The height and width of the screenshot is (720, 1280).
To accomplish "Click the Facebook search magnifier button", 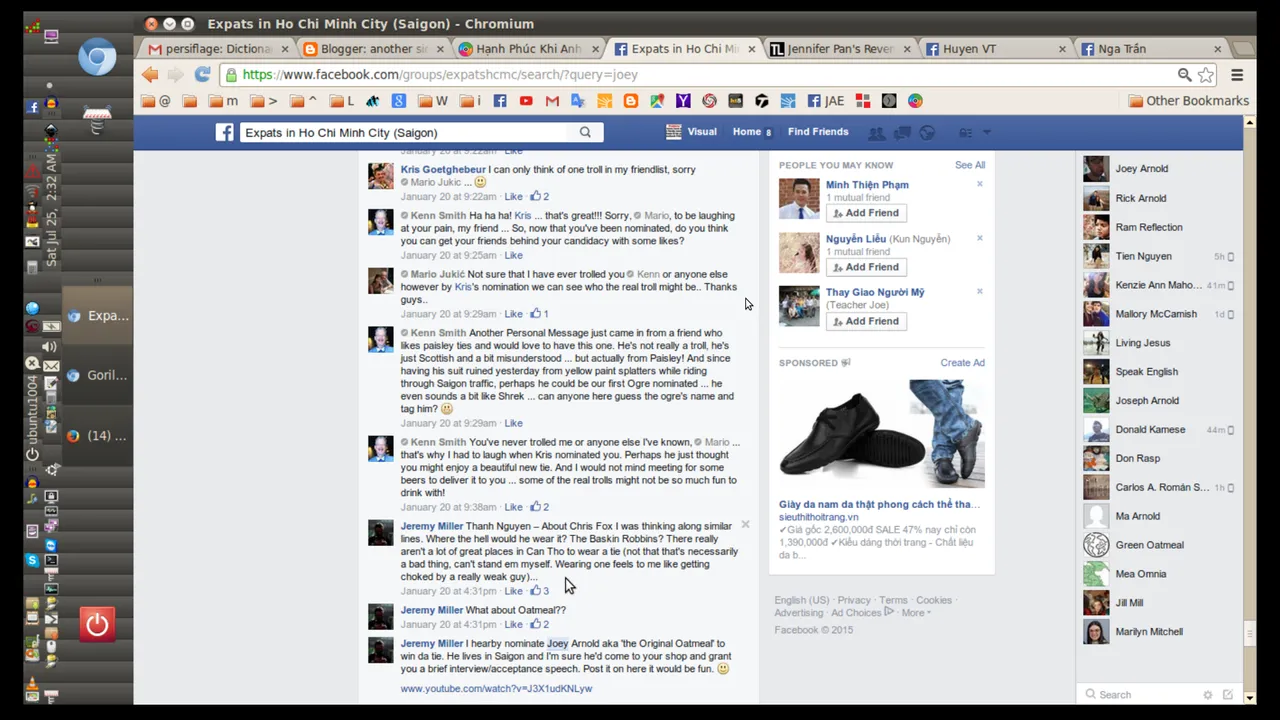I will point(585,132).
